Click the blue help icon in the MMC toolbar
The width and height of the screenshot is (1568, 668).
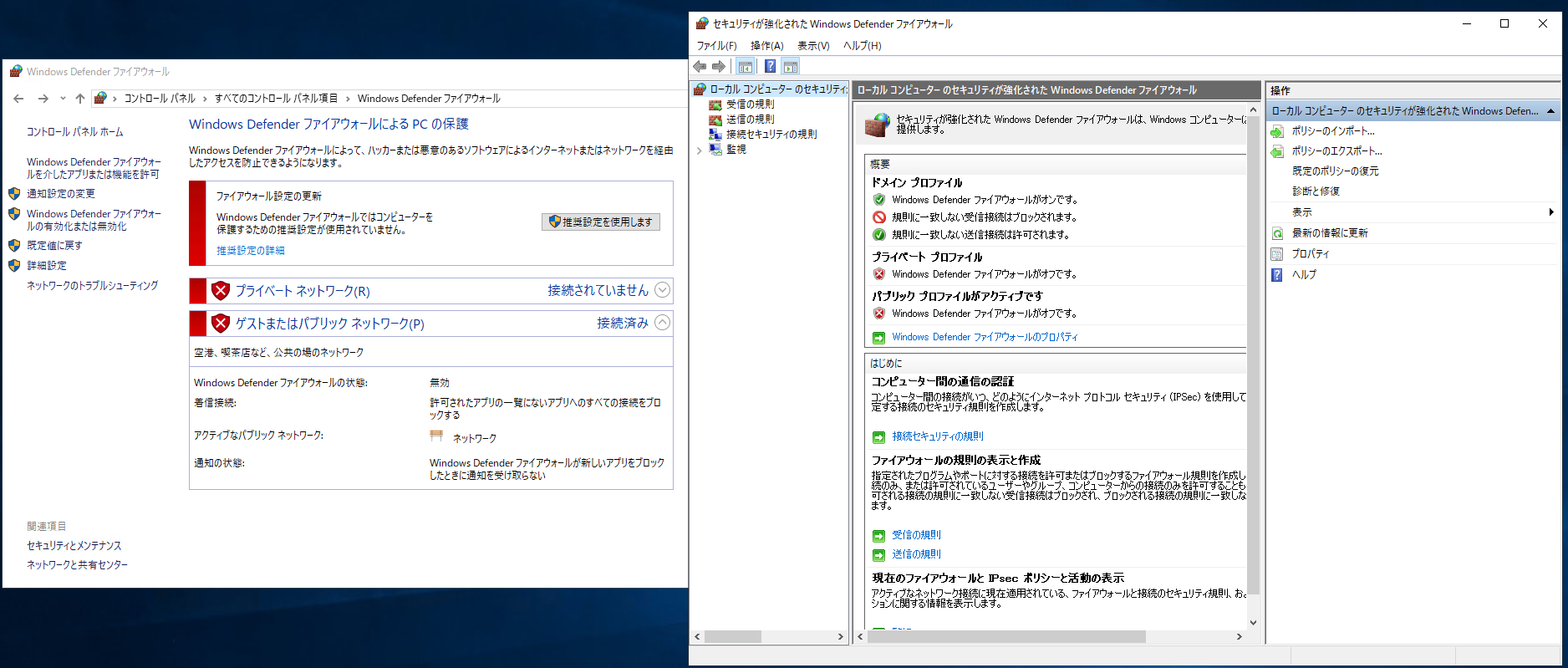pyautogui.click(x=770, y=66)
